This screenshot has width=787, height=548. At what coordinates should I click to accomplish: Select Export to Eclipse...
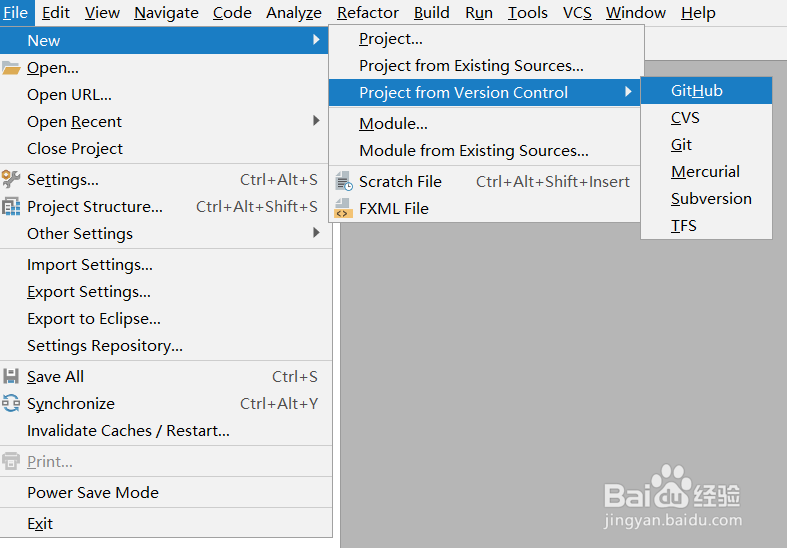(x=166, y=319)
